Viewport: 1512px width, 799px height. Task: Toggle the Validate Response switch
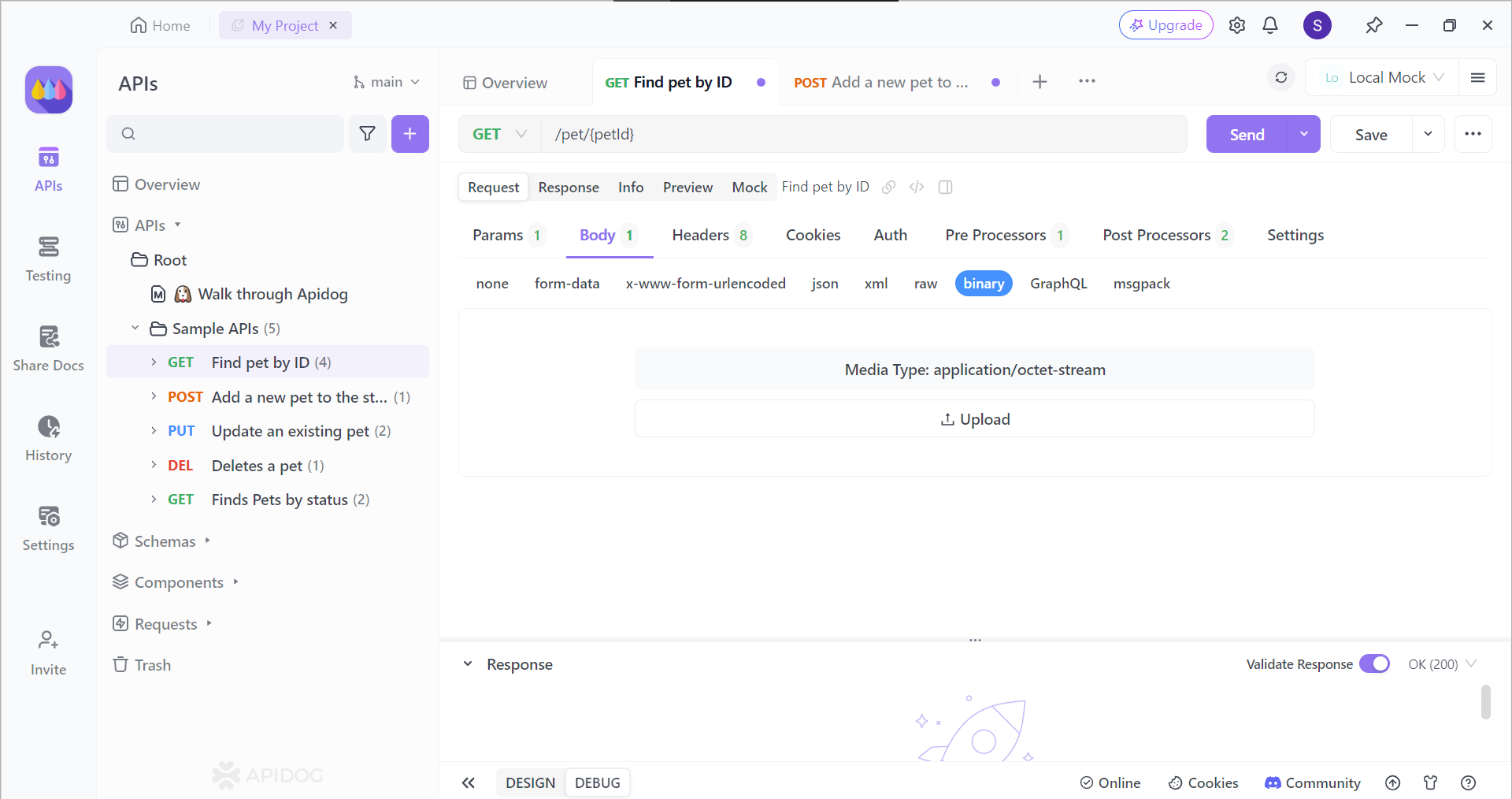1375,663
